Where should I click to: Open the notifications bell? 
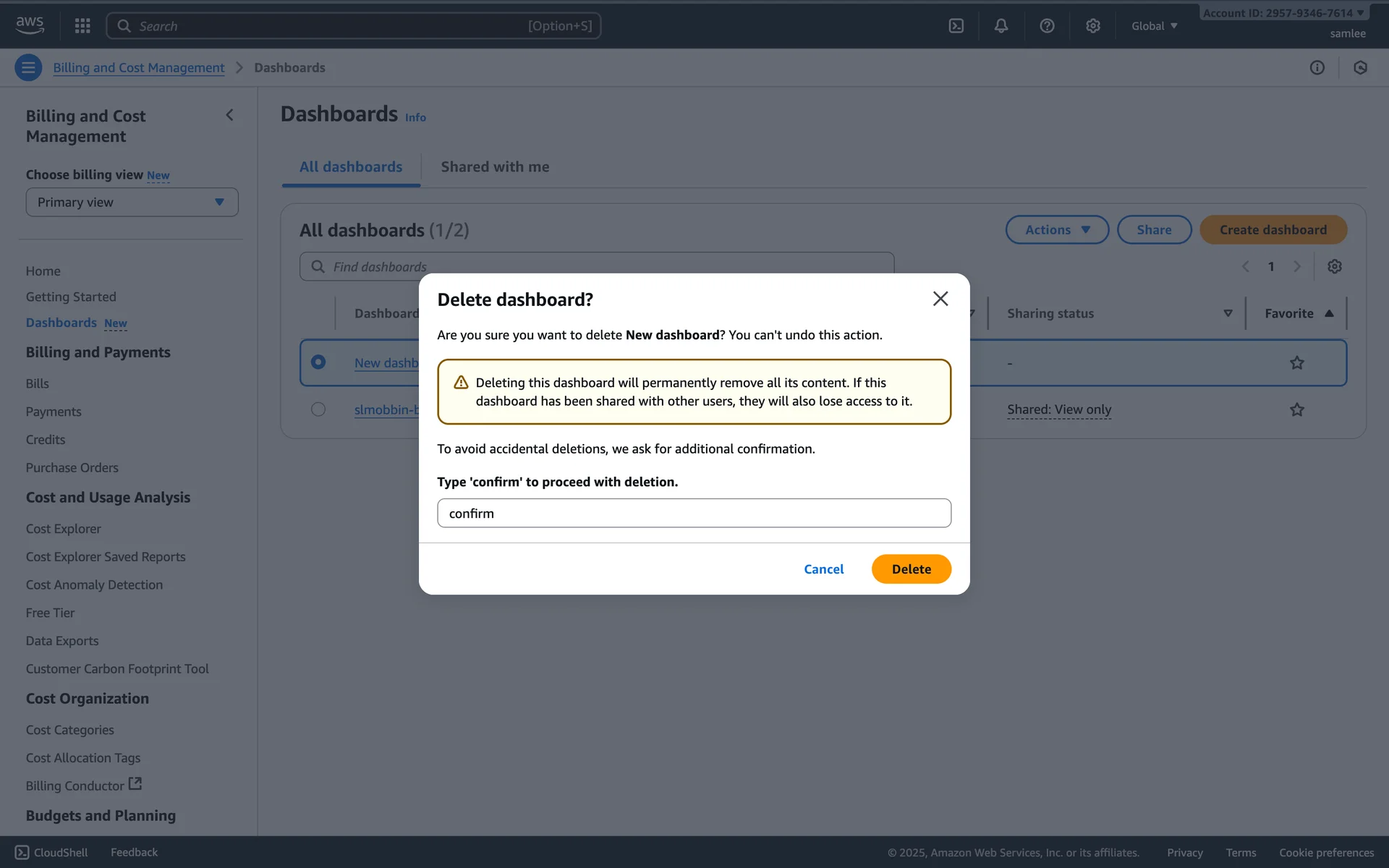(x=1001, y=26)
